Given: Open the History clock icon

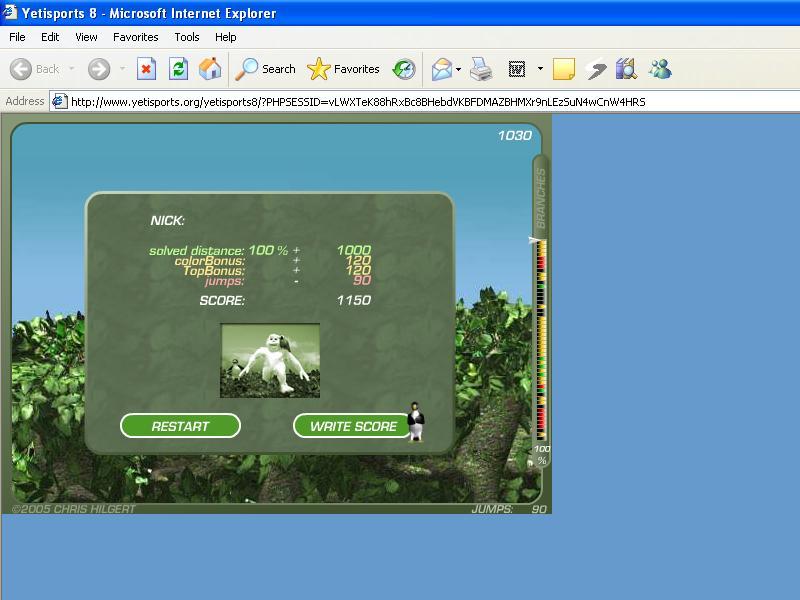Looking at the screenshot, I should (x=404, y=69).
